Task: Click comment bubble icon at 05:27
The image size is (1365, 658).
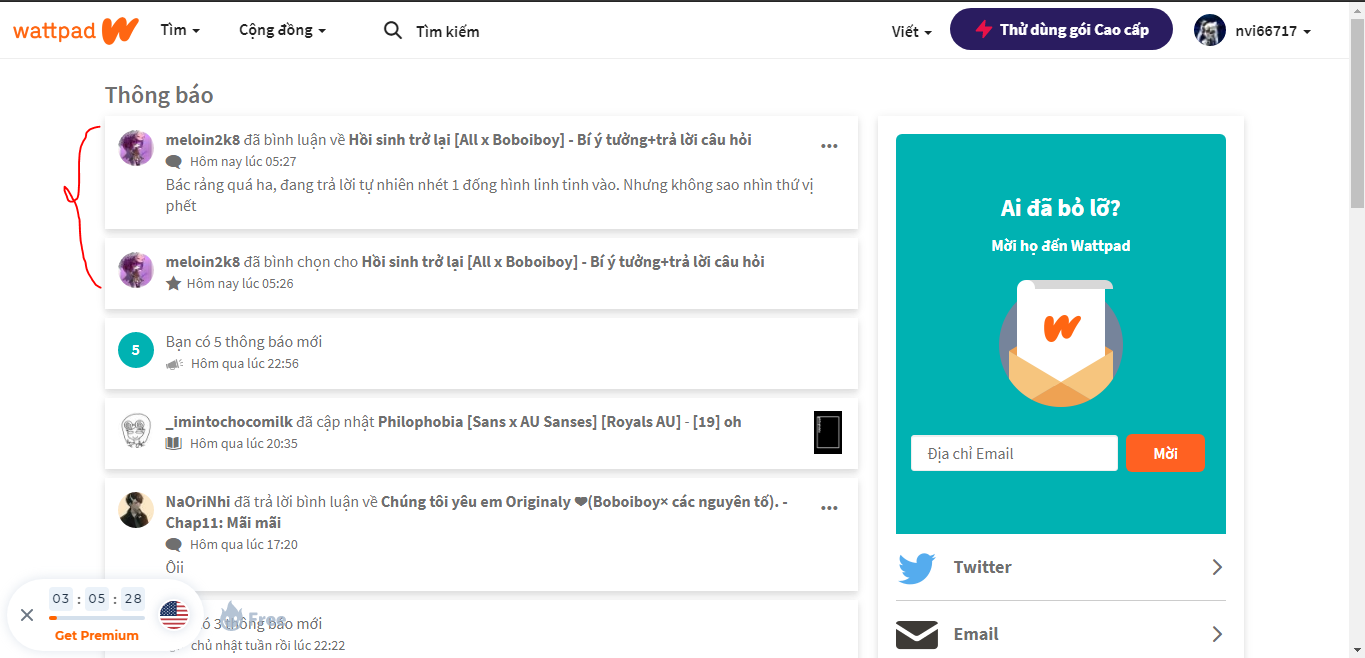Action: [174, 161]
